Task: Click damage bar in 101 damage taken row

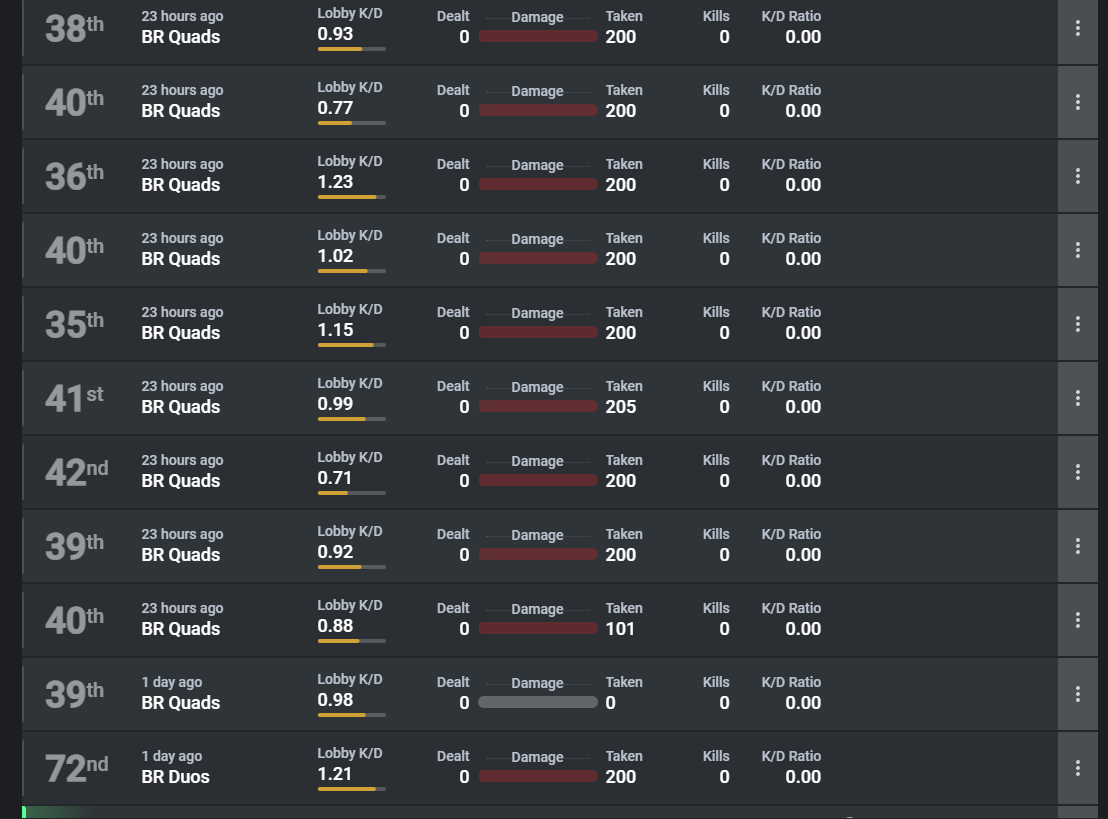Action: click(538, 628)
